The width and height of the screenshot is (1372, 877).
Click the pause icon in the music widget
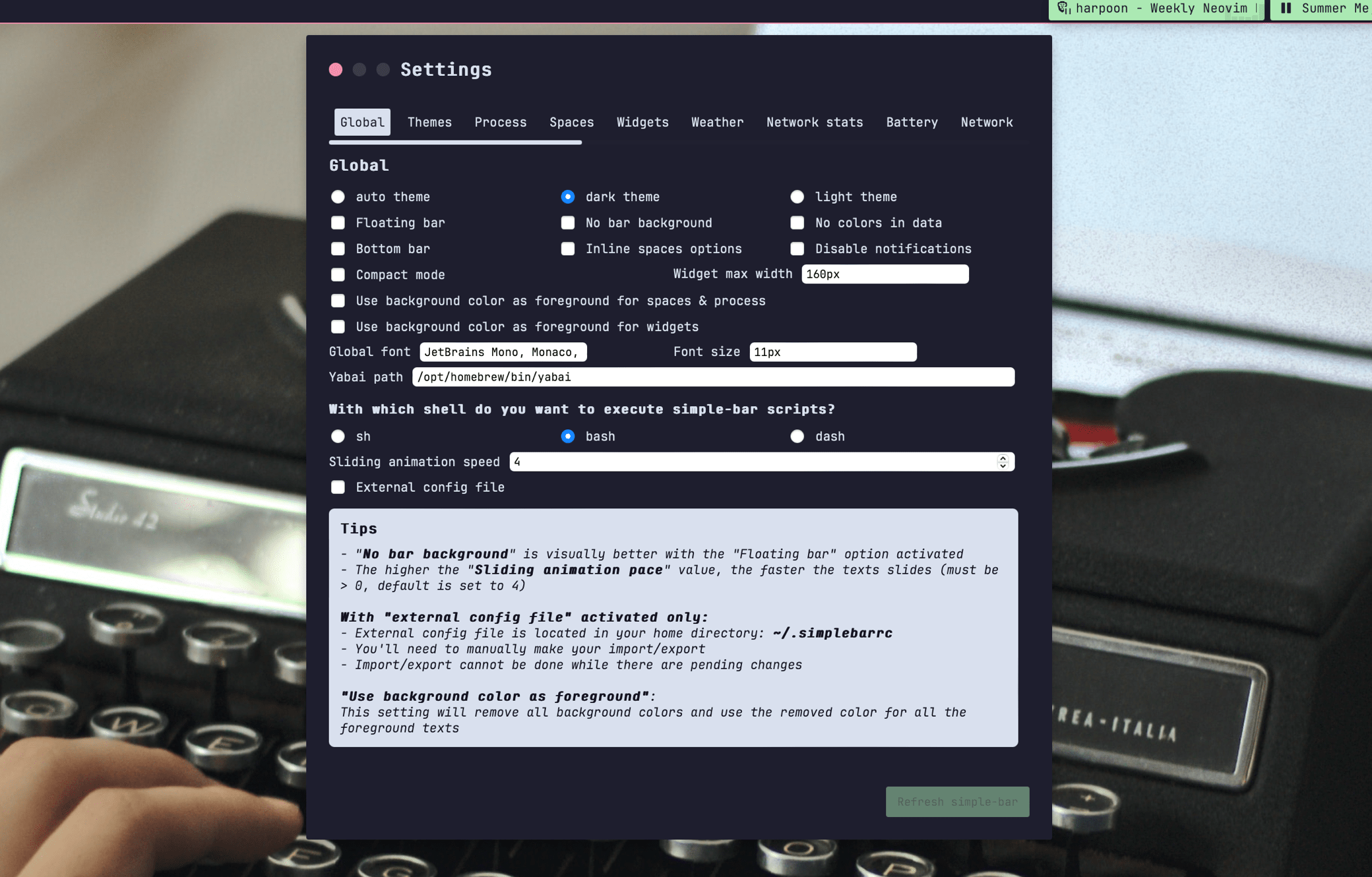pyautogui.click(x=1286, y=8)
